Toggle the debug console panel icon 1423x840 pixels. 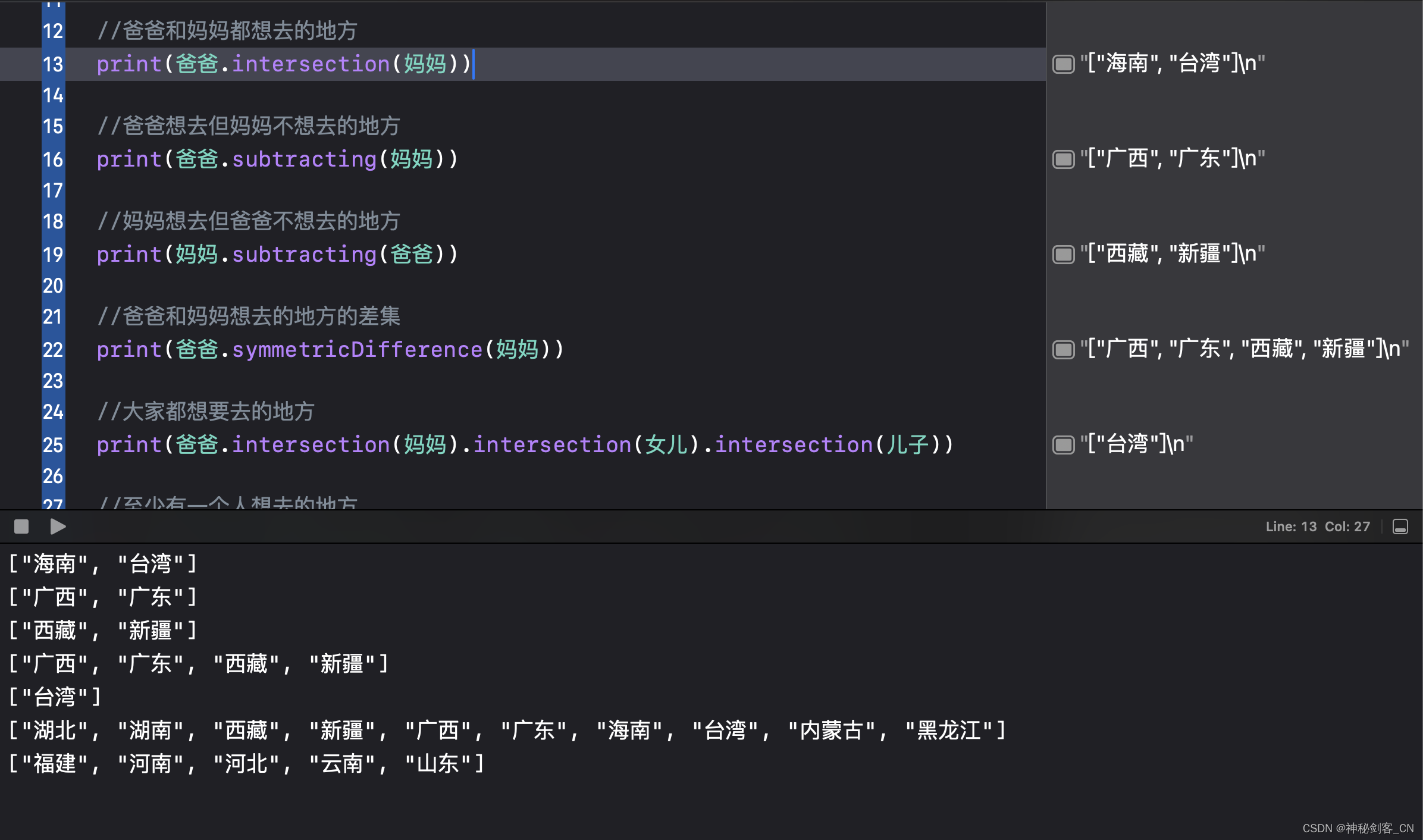pos(1400,526)
